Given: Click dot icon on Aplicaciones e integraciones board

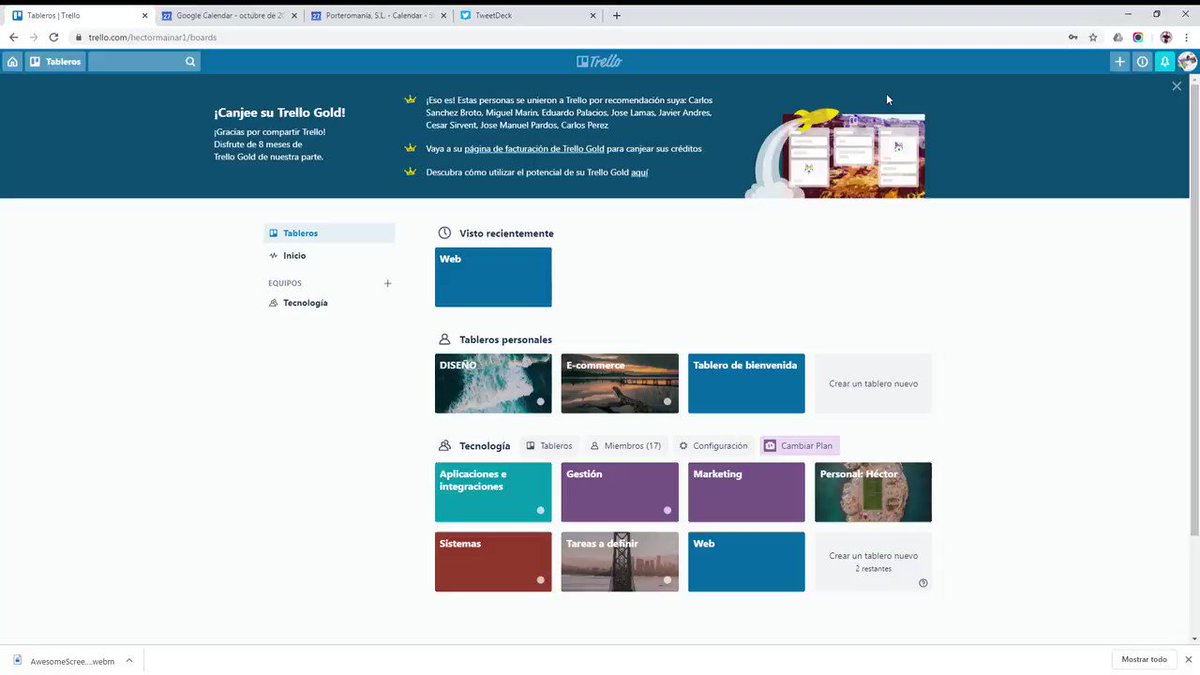Looking at the screenshot, I should pos(541,510).
